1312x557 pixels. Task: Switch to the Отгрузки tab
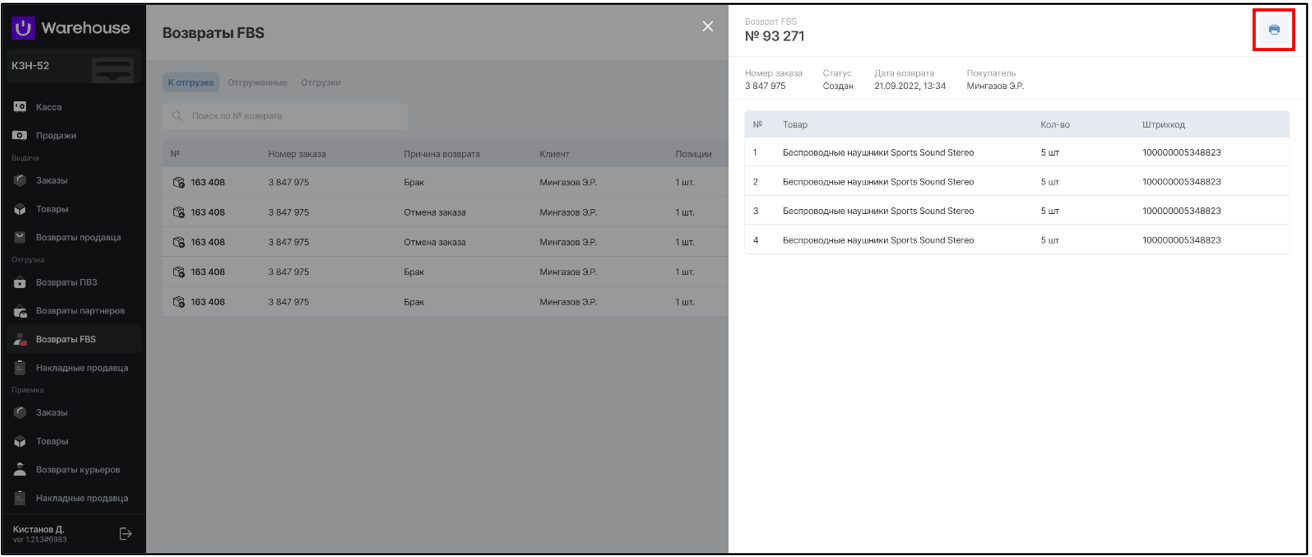(320, 82)
